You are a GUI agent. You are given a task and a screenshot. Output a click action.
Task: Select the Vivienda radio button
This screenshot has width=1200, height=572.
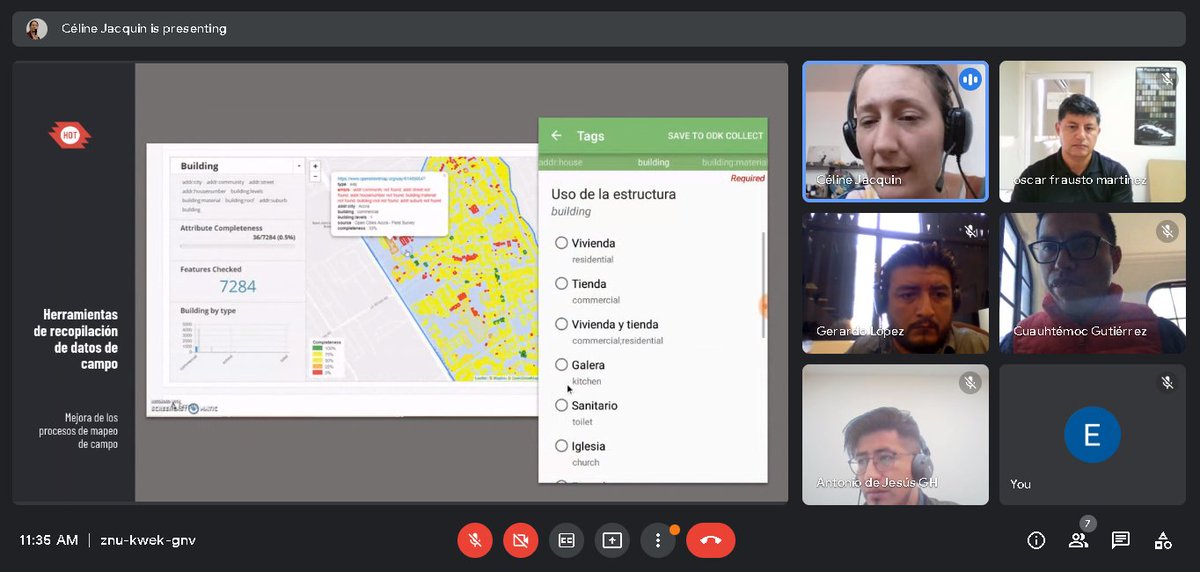click(x=561, y=243)
